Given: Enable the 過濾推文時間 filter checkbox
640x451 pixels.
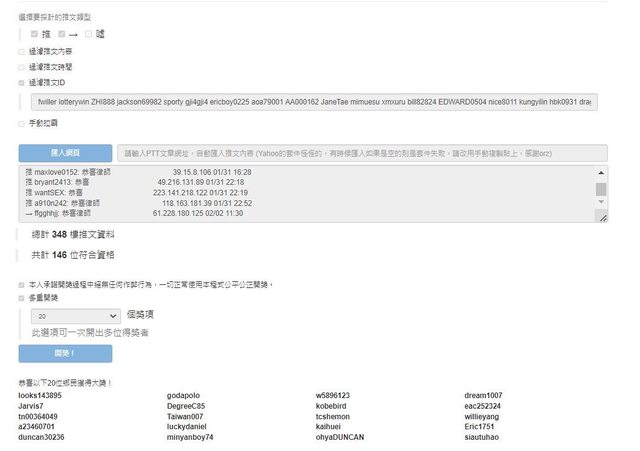Looking at the screenshot, I should [x=22, y=67].
